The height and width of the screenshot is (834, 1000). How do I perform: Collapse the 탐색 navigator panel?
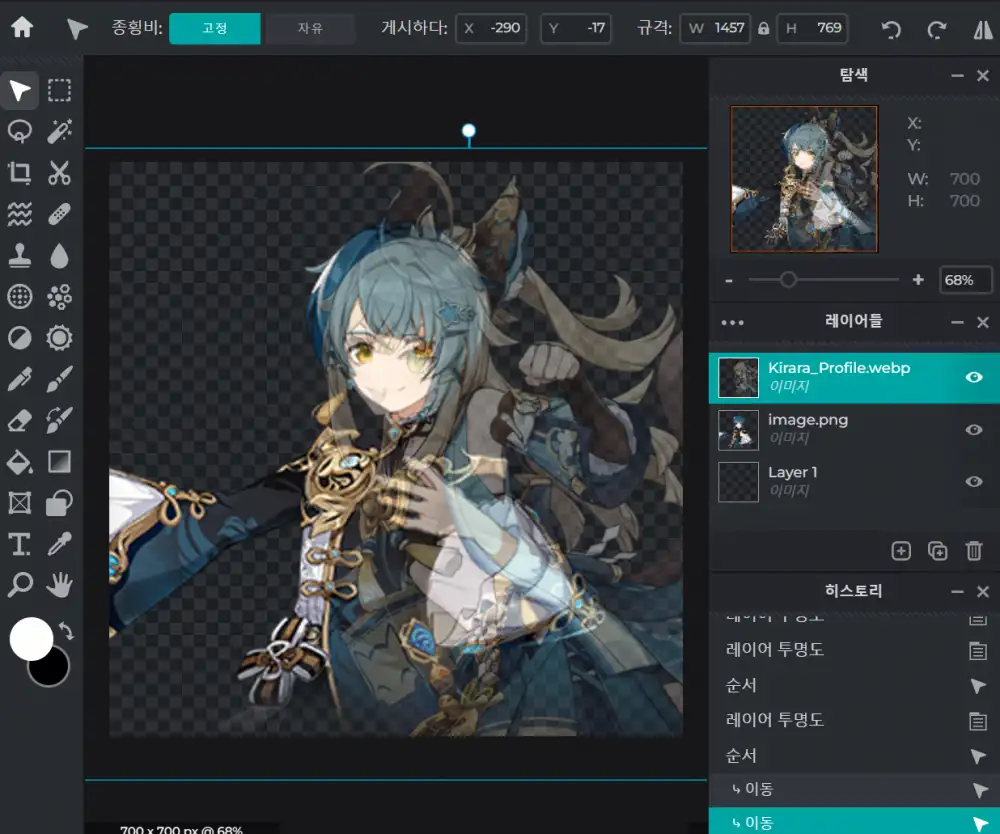tap(957, 76)
